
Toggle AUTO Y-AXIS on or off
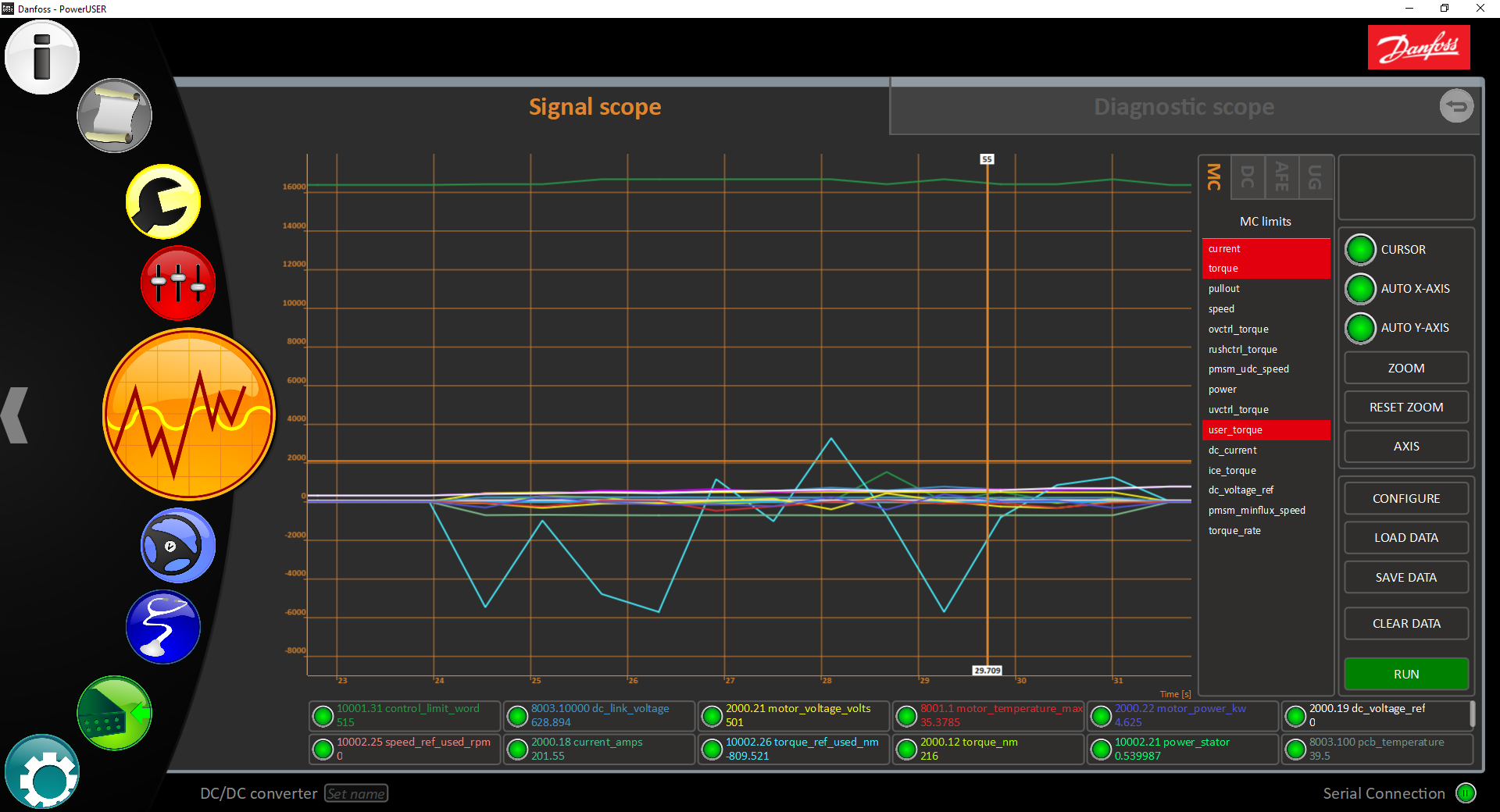point(1360,328)
